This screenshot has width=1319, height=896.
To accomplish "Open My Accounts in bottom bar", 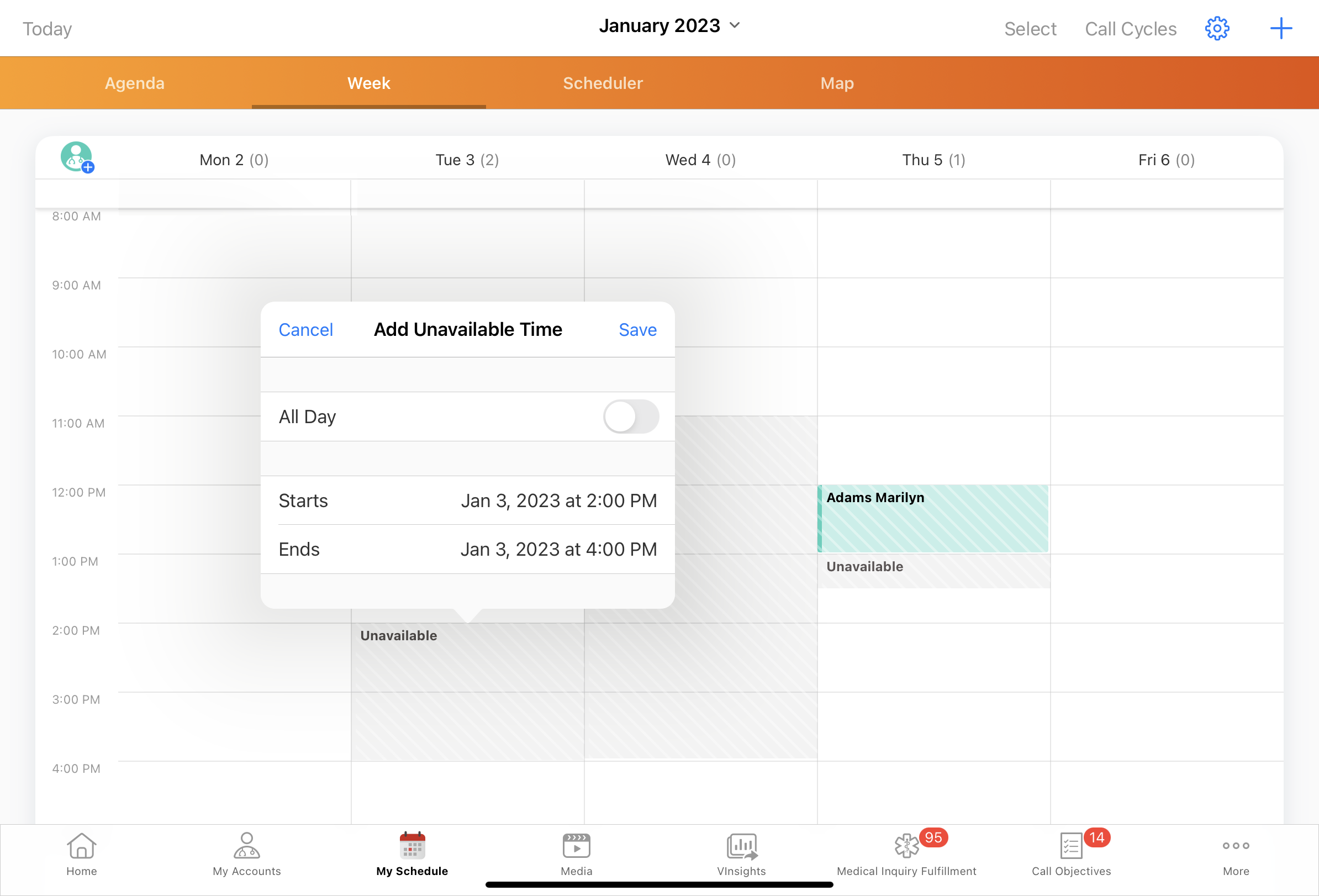I will point(246,853).
